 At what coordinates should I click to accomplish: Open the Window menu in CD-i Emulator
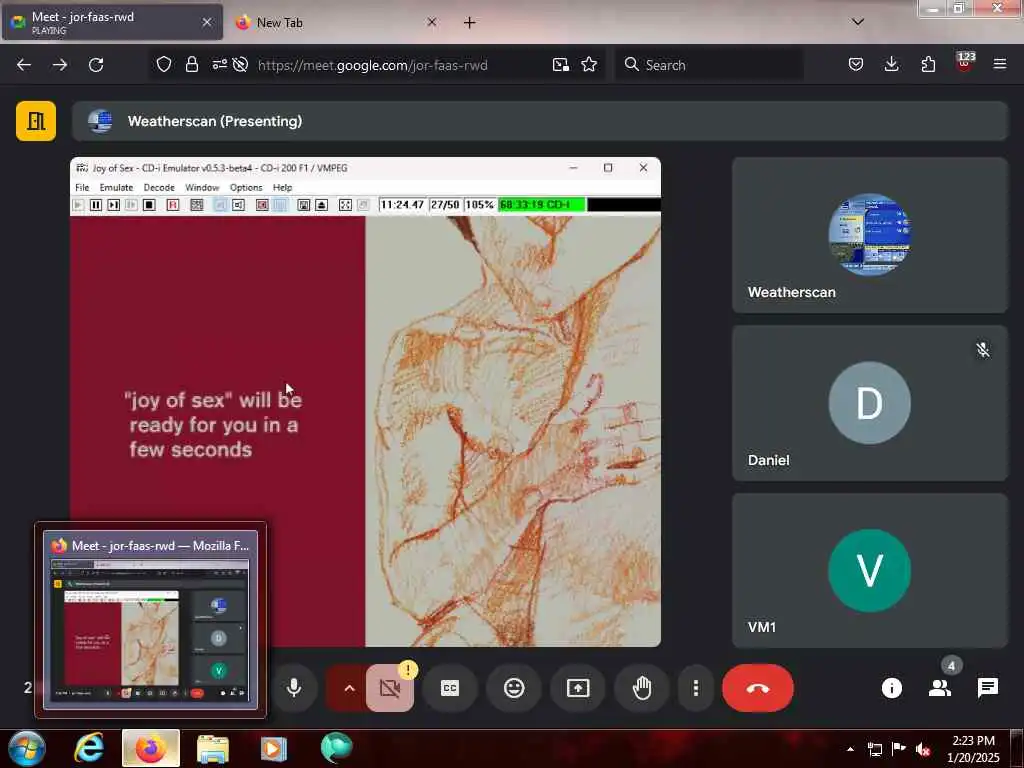(x=202, y=187)
